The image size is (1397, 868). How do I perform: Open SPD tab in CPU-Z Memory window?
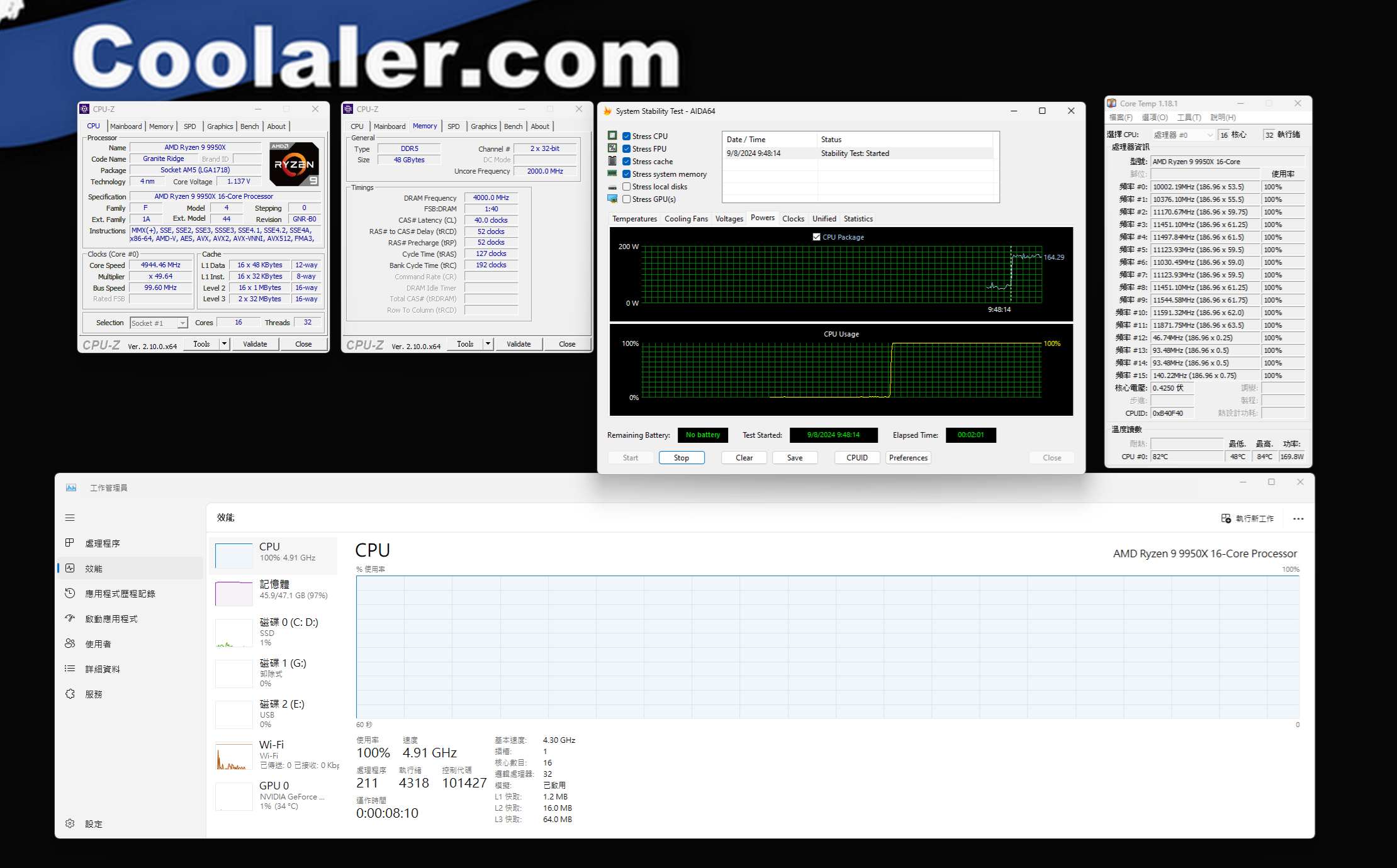[x=453, y=126]
